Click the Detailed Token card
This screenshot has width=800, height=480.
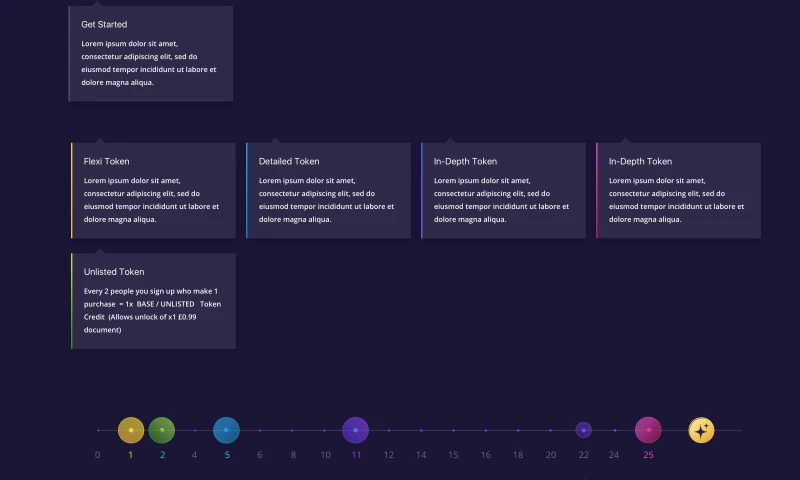coord(328,190)
